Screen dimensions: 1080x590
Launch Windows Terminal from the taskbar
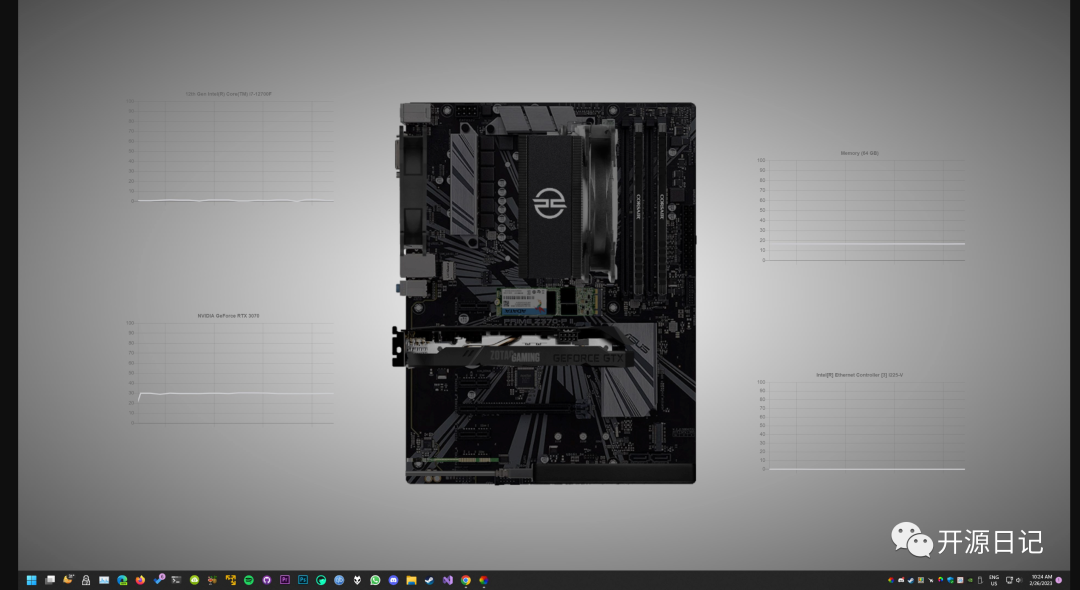click(176, 579)
